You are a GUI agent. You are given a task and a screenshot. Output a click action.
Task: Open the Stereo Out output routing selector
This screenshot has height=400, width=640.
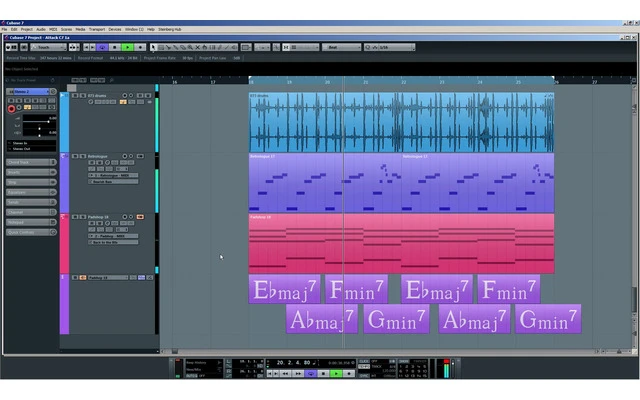tap(31, 149)
